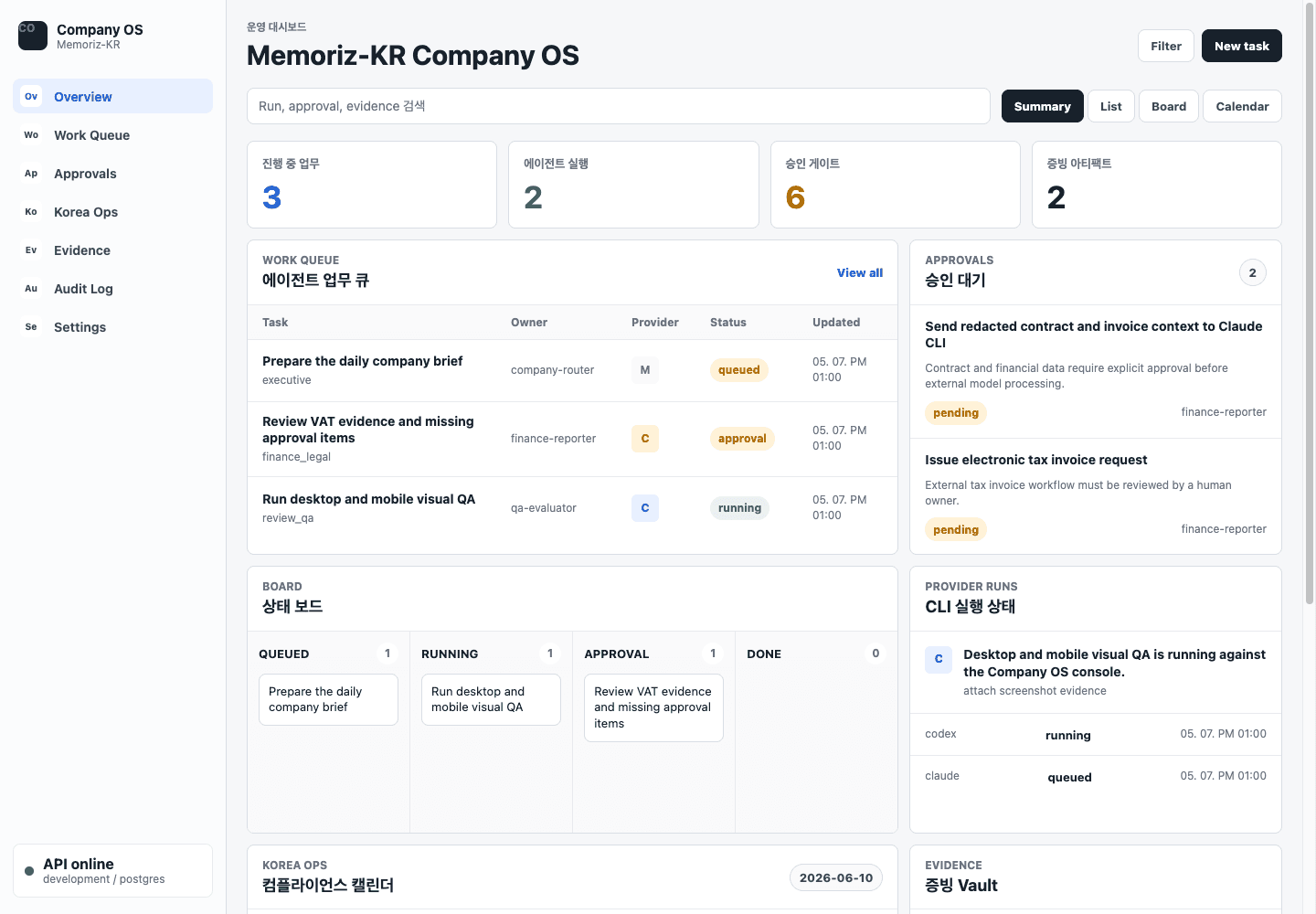Image resolution: width=1316 pixels, height=914 pixels.
Task: Click the Se icon beside Settings
Action: (31, 326)
